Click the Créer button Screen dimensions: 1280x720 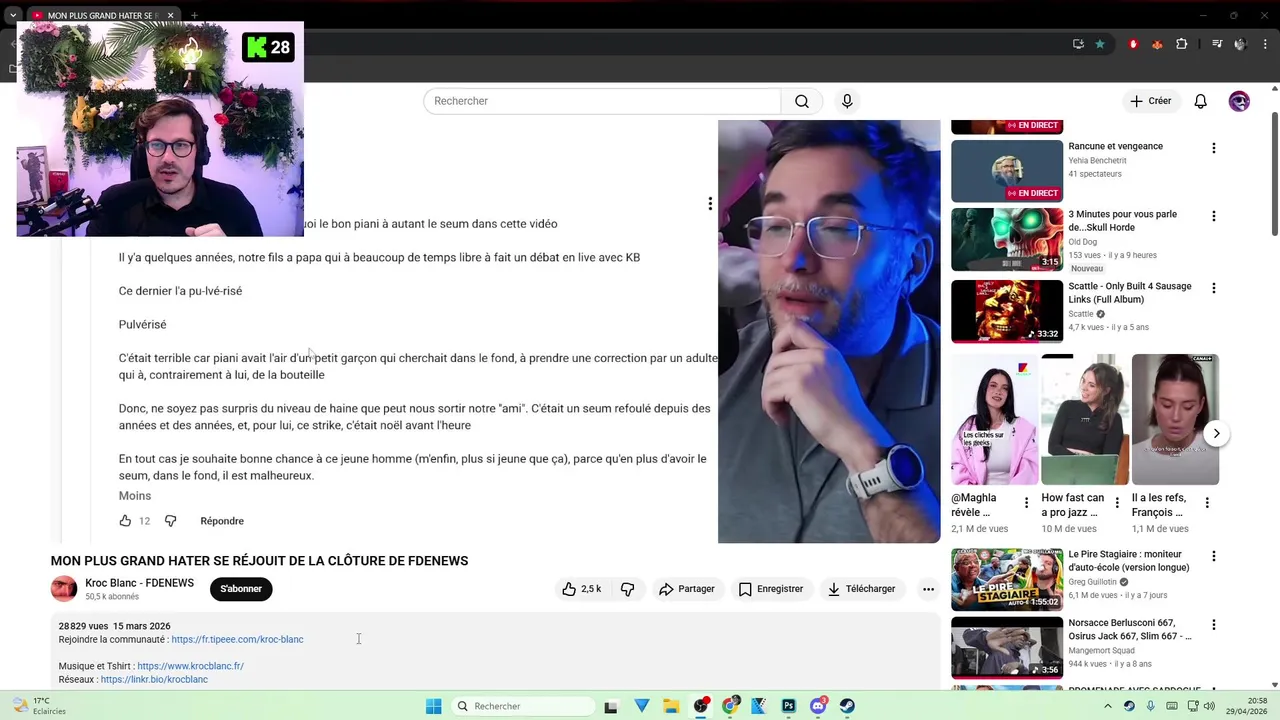1150,101
